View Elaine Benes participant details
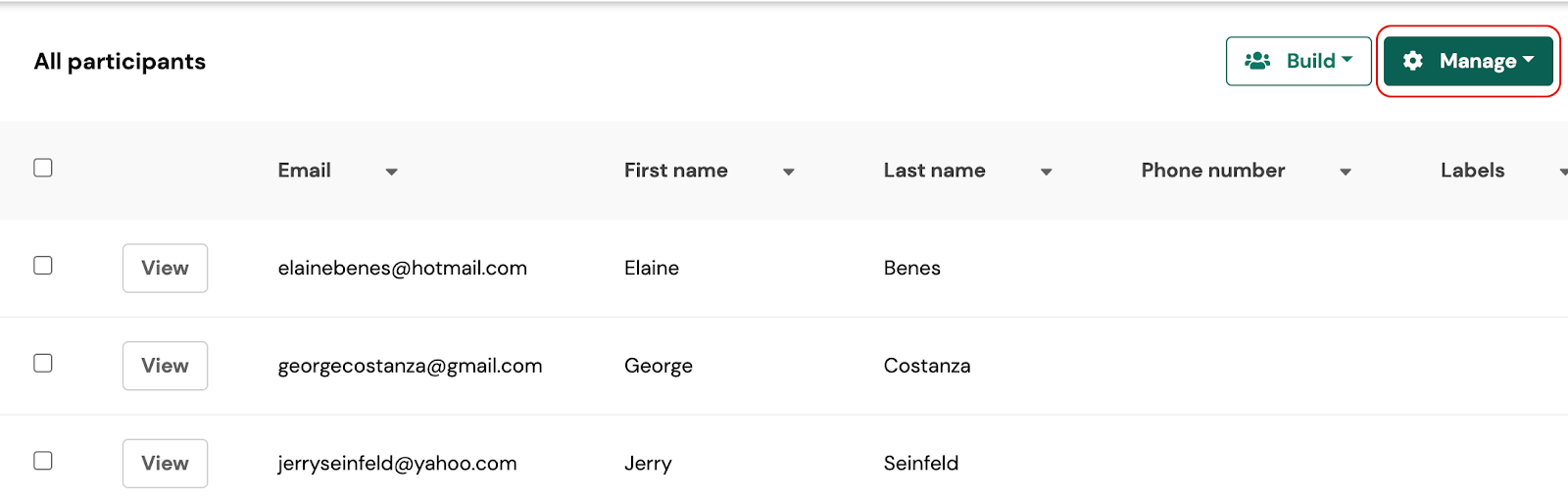This screenshot has height=500, width=1568. tap(165, 268)
